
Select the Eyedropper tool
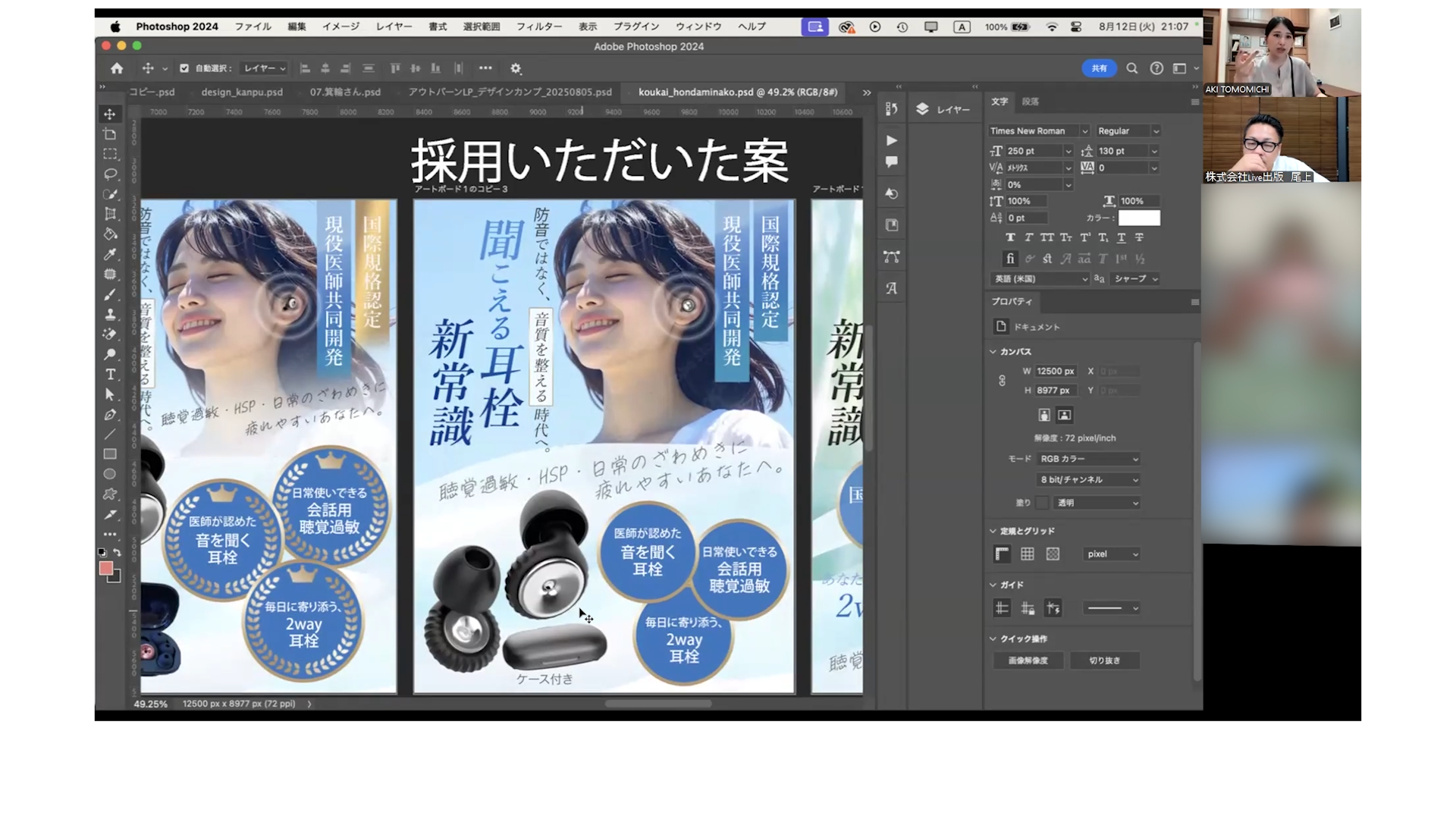click(110, 255)
